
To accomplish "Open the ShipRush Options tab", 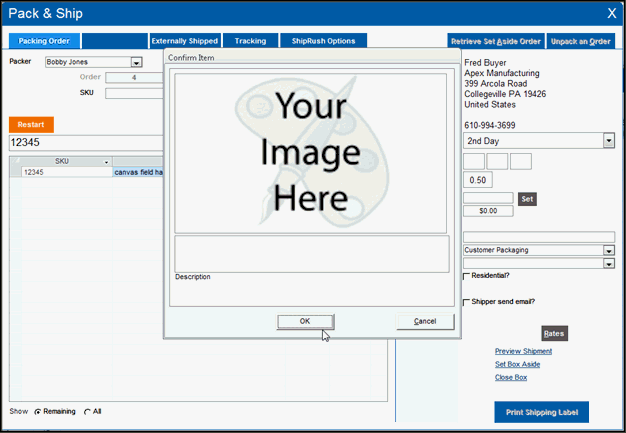I will click(323, 41).
